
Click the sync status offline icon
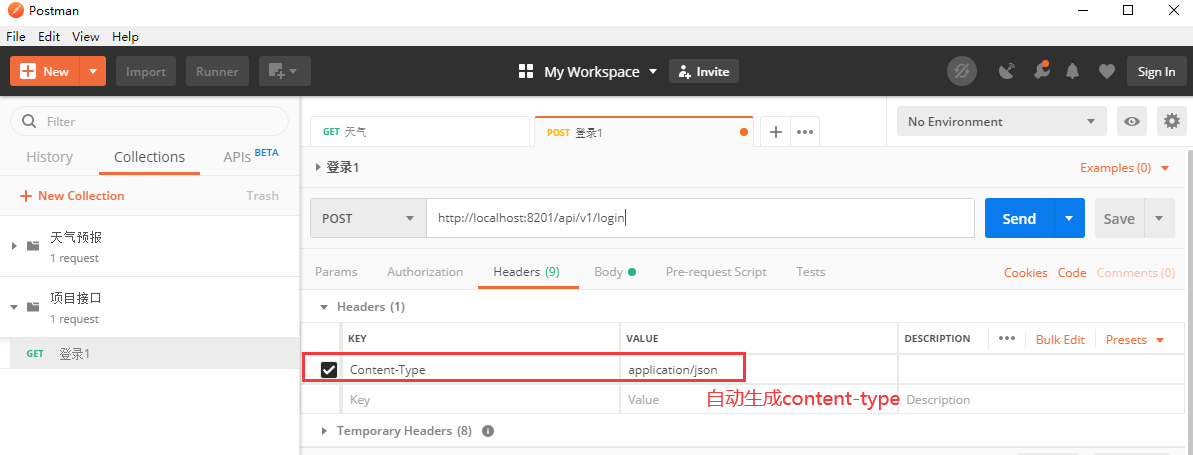[962, 72]
